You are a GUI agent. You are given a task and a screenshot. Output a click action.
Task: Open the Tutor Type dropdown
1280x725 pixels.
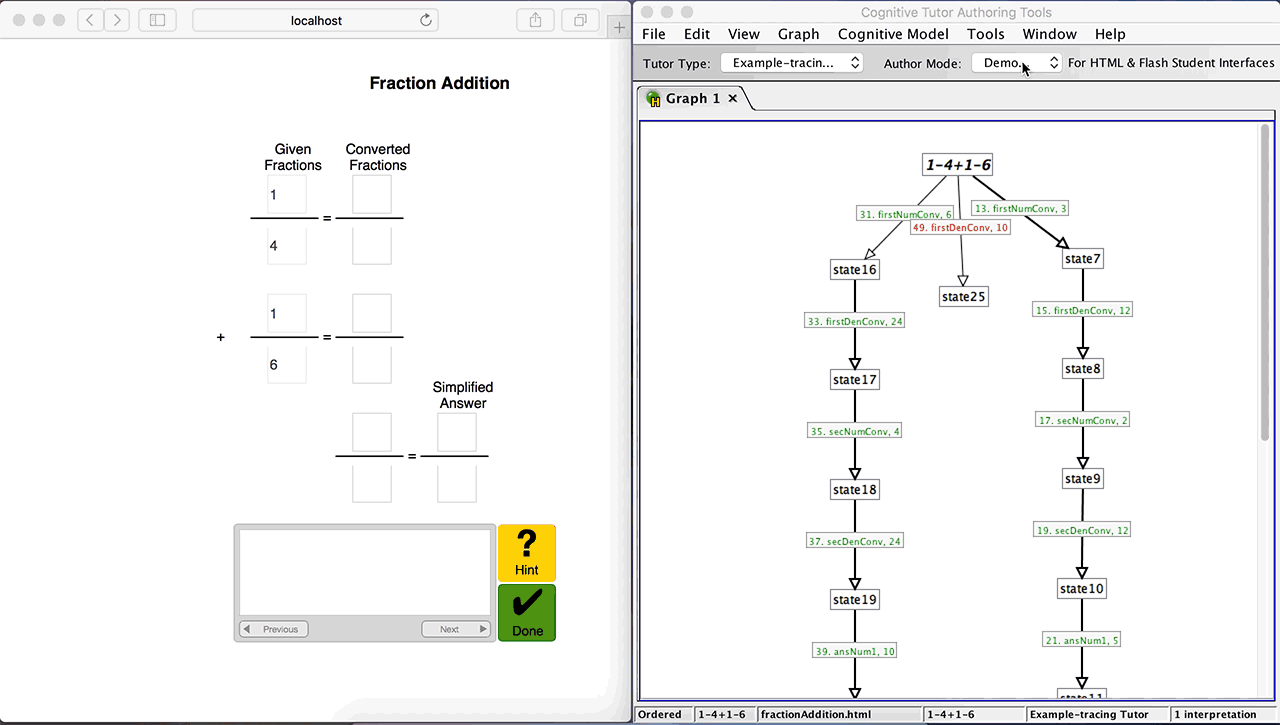(791, 63)
